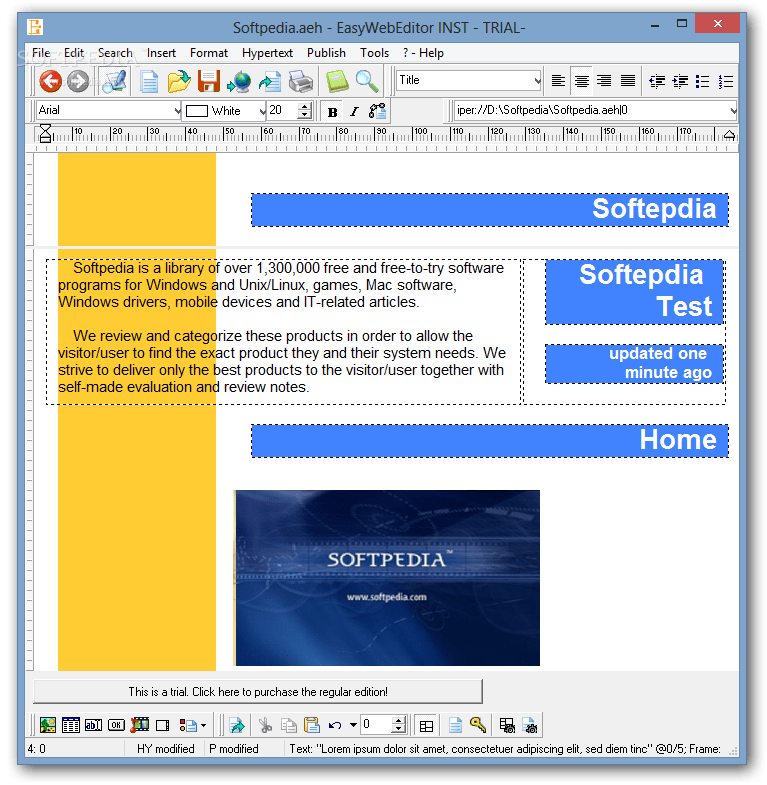Click the numeric field showing 0

377,724
